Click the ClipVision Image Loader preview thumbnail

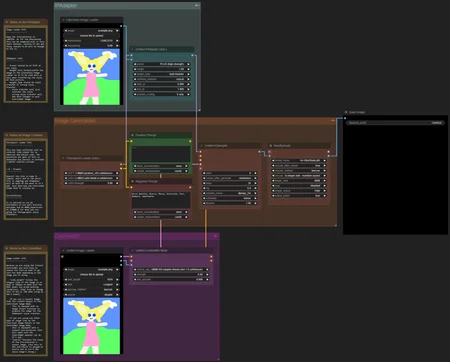coord(91,77)
